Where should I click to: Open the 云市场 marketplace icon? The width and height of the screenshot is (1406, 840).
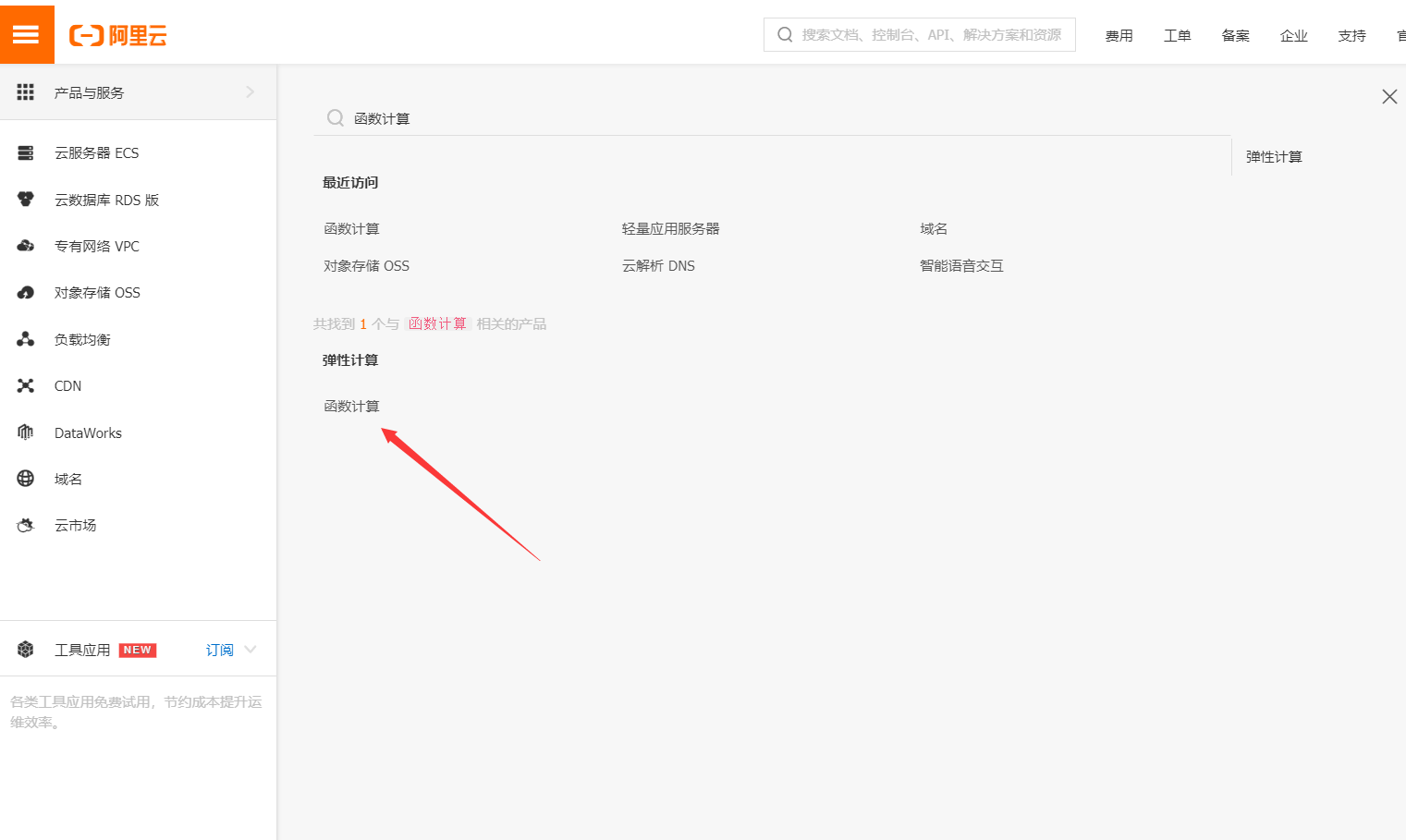26,525
